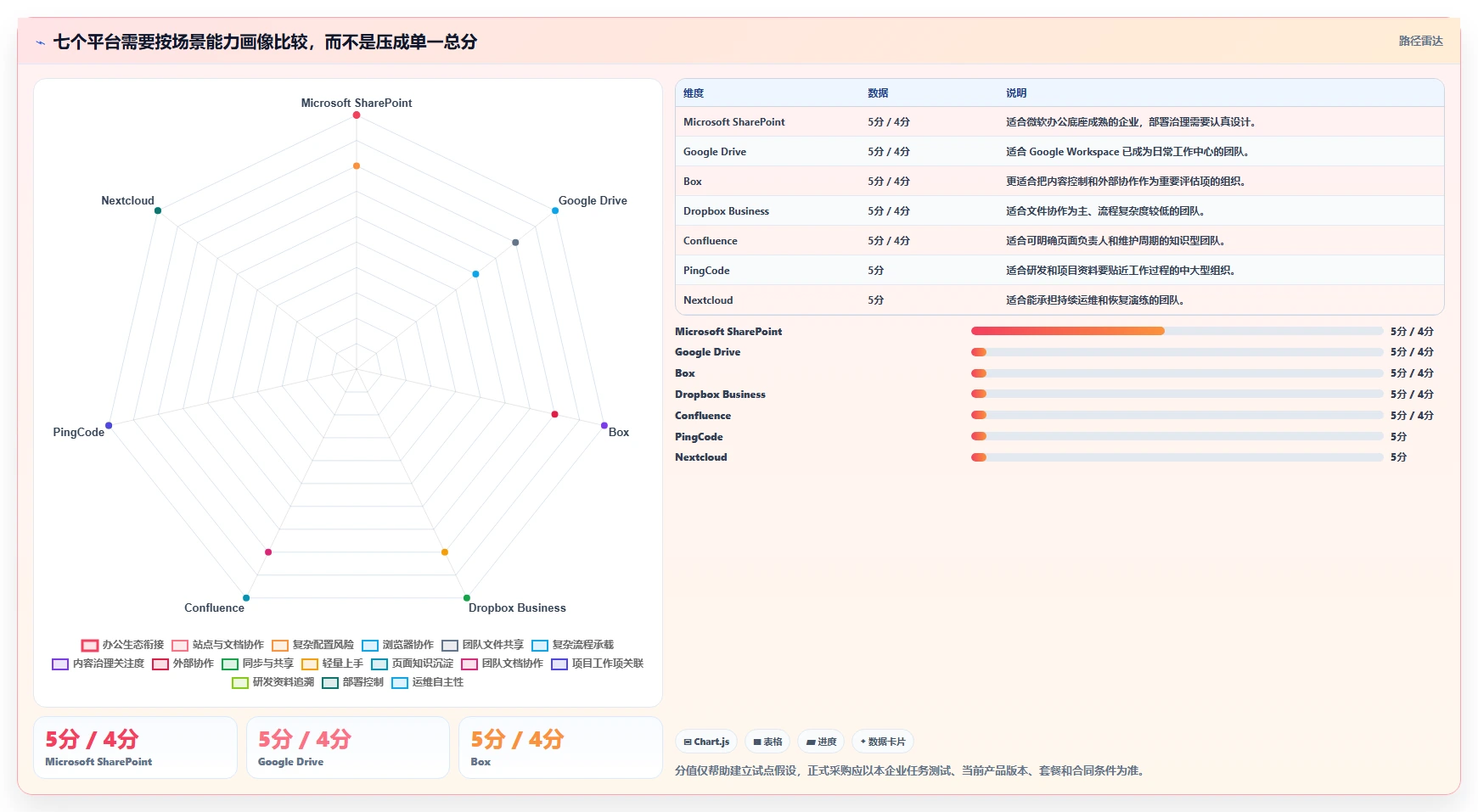Click the description 适合研发和项目资料要贴近工作过程的中大型组织。
The width and height of the screenshot is (1478, 812).
click(x=1123, y=271)
